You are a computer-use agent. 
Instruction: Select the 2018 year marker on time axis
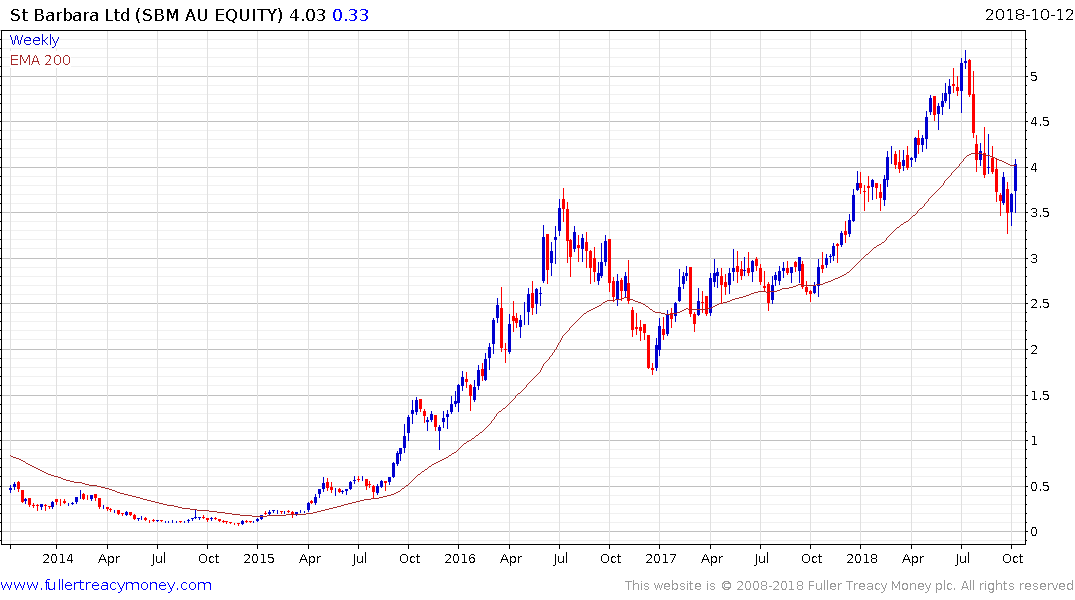[861, 558]
